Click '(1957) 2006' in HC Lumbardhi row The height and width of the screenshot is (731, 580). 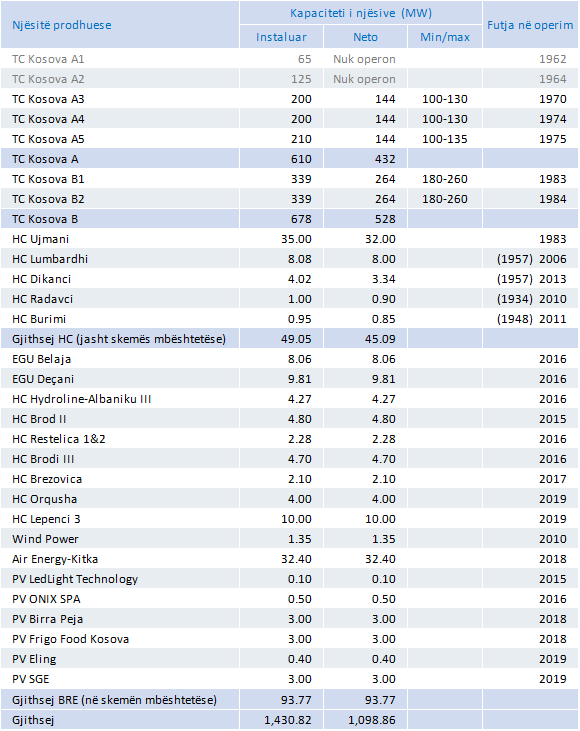(x=532, y=259)
